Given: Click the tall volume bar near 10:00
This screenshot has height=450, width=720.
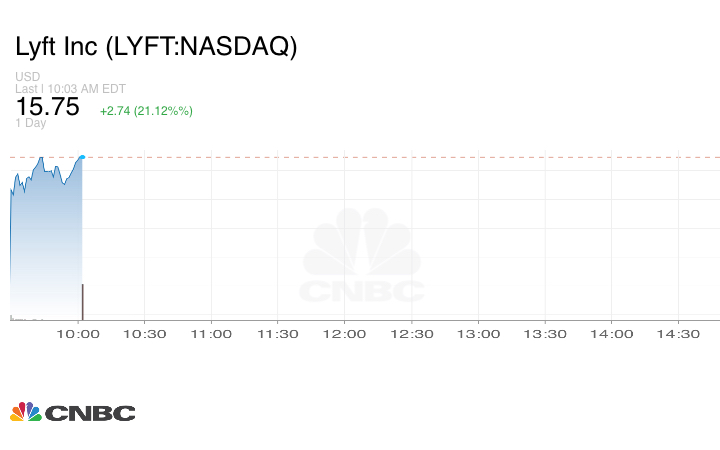Looking at the screenshot, I should pyautogui.click(x=82, y=301).
